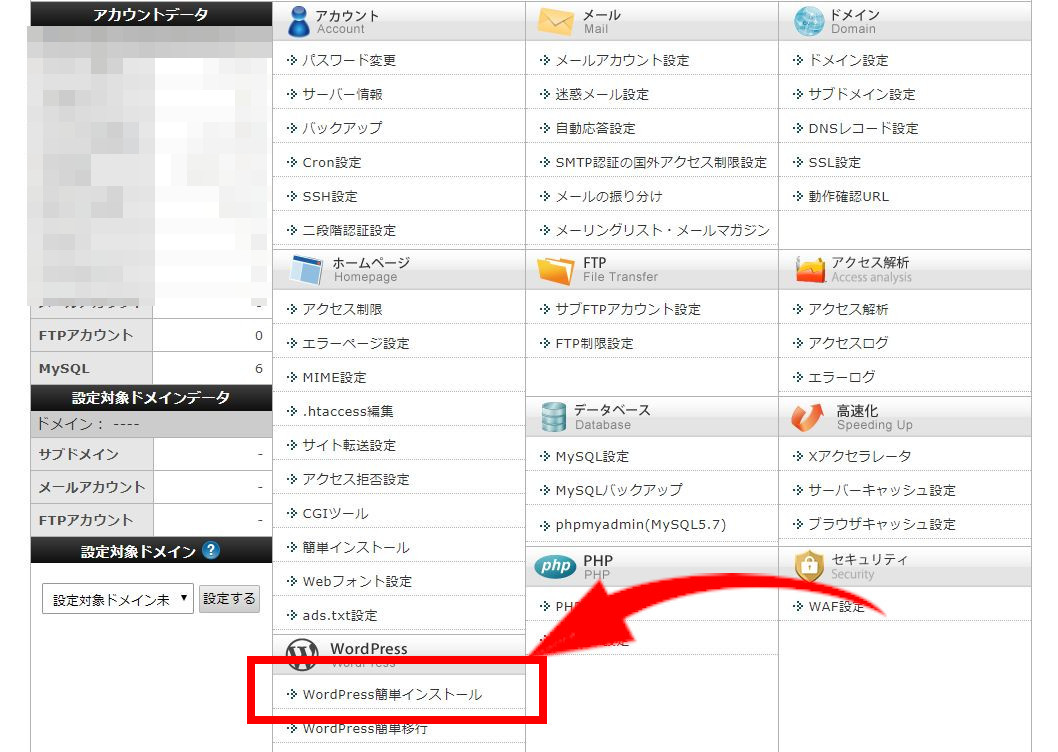Click the FTP folder icon

[x=555, y=270]
